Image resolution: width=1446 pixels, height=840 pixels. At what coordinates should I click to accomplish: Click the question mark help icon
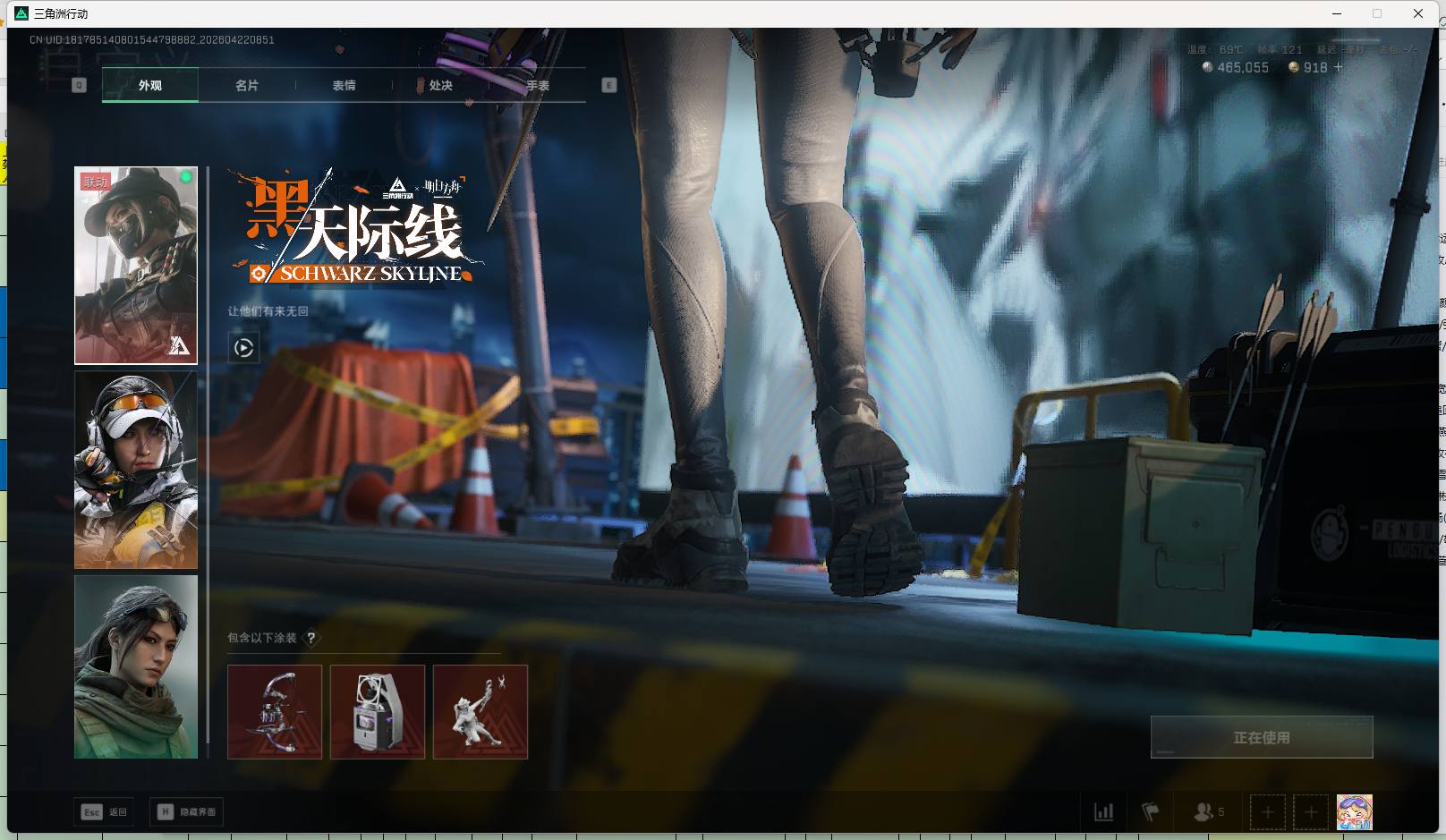[310, 638]
